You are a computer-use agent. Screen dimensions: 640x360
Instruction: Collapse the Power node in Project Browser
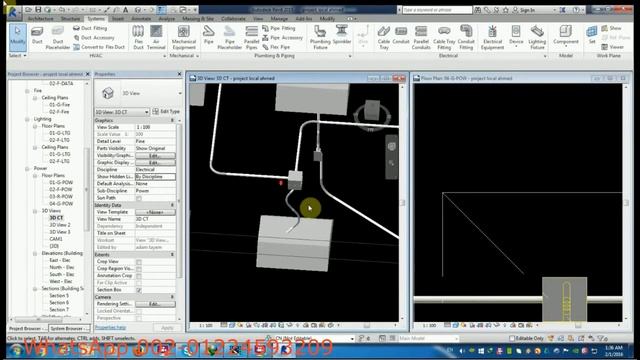point(27,169)
